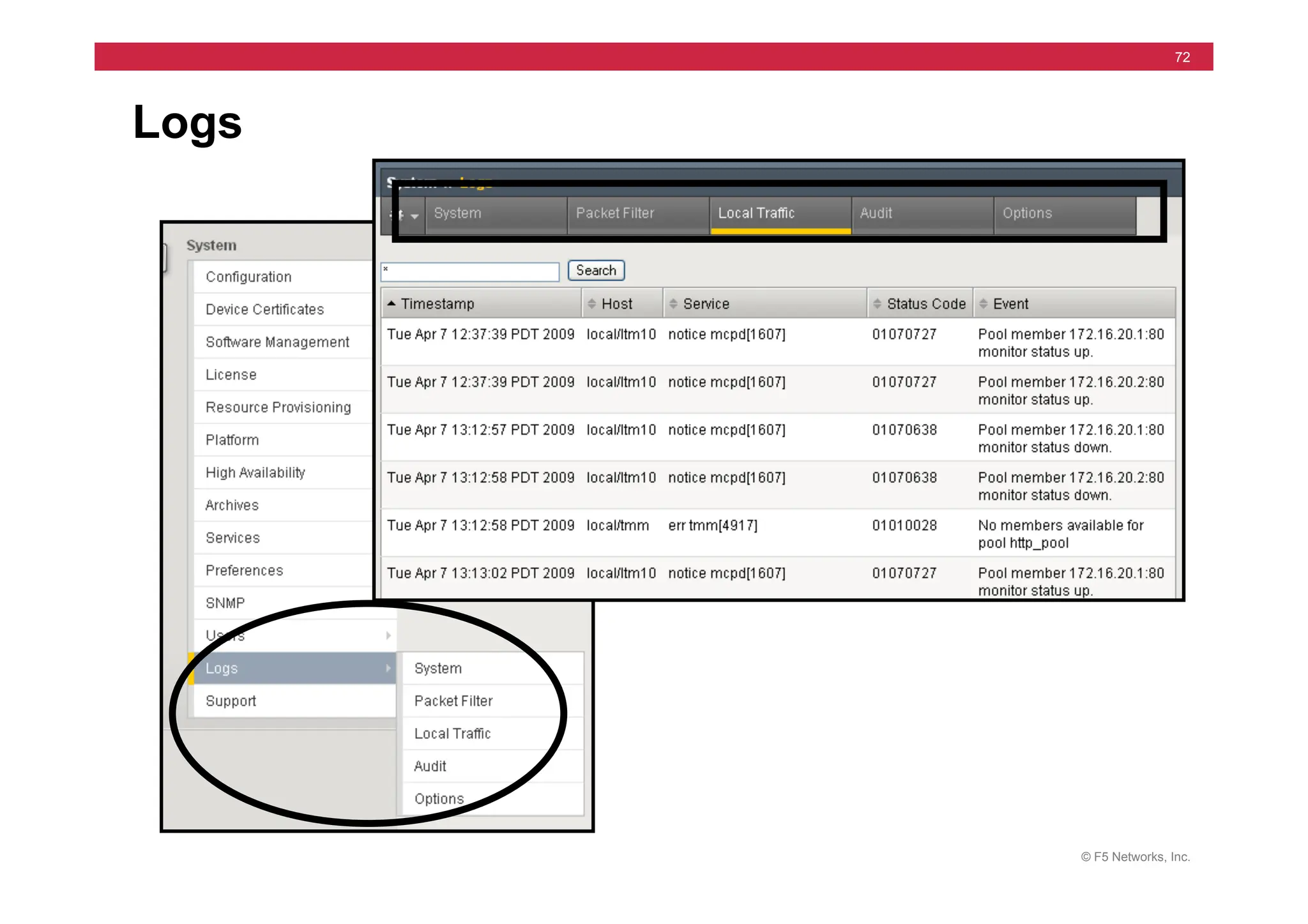Sort logs by Event column
This screenshot has height=924, width=1308.
[x=1074, y=304]
